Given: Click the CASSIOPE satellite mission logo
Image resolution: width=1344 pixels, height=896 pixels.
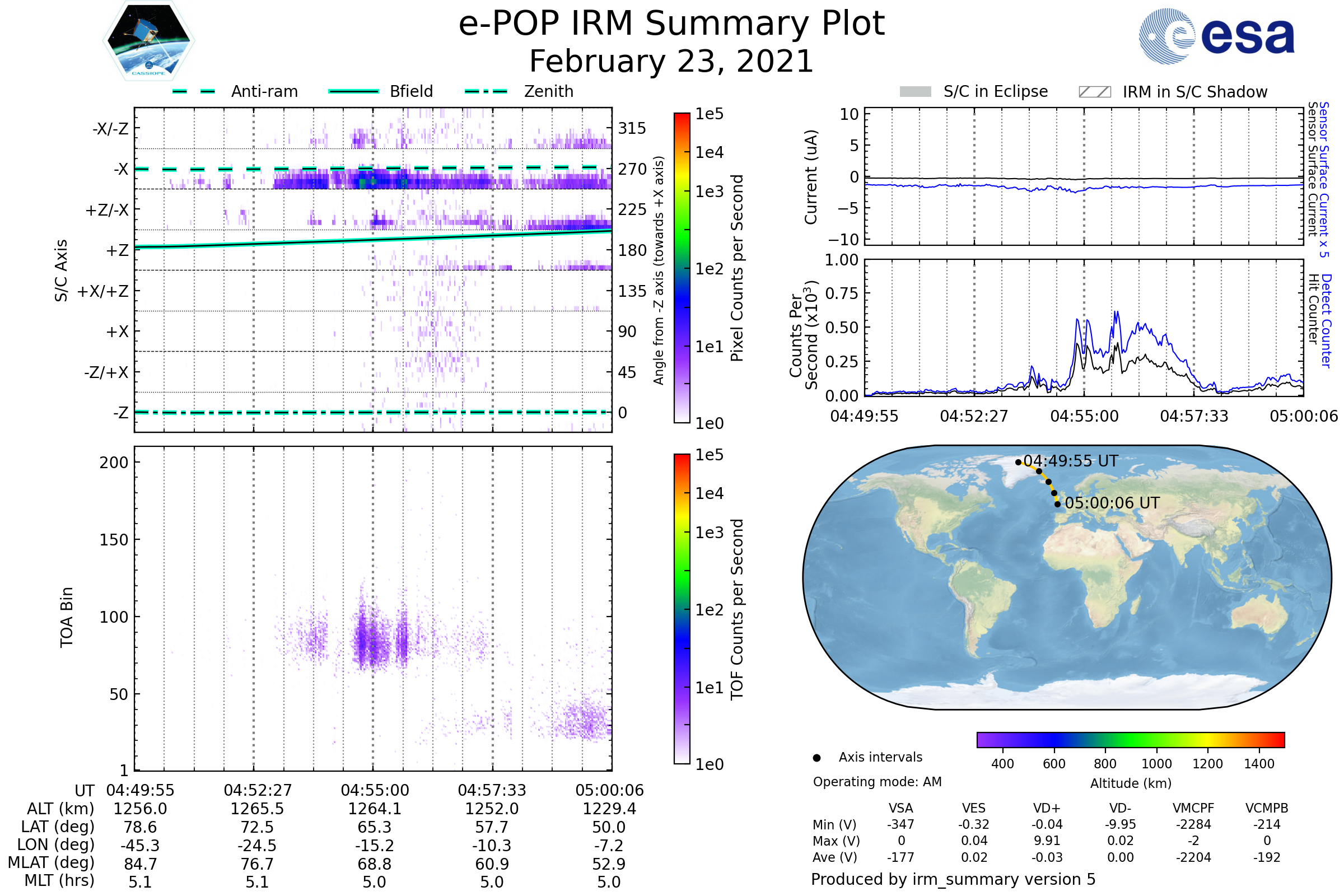Looking at the screenshot, I should (148, 41).
